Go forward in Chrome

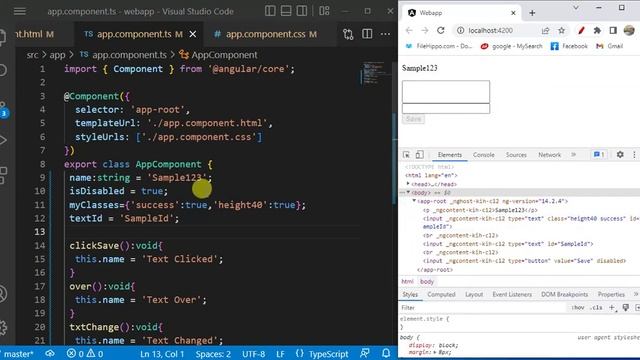424,31
